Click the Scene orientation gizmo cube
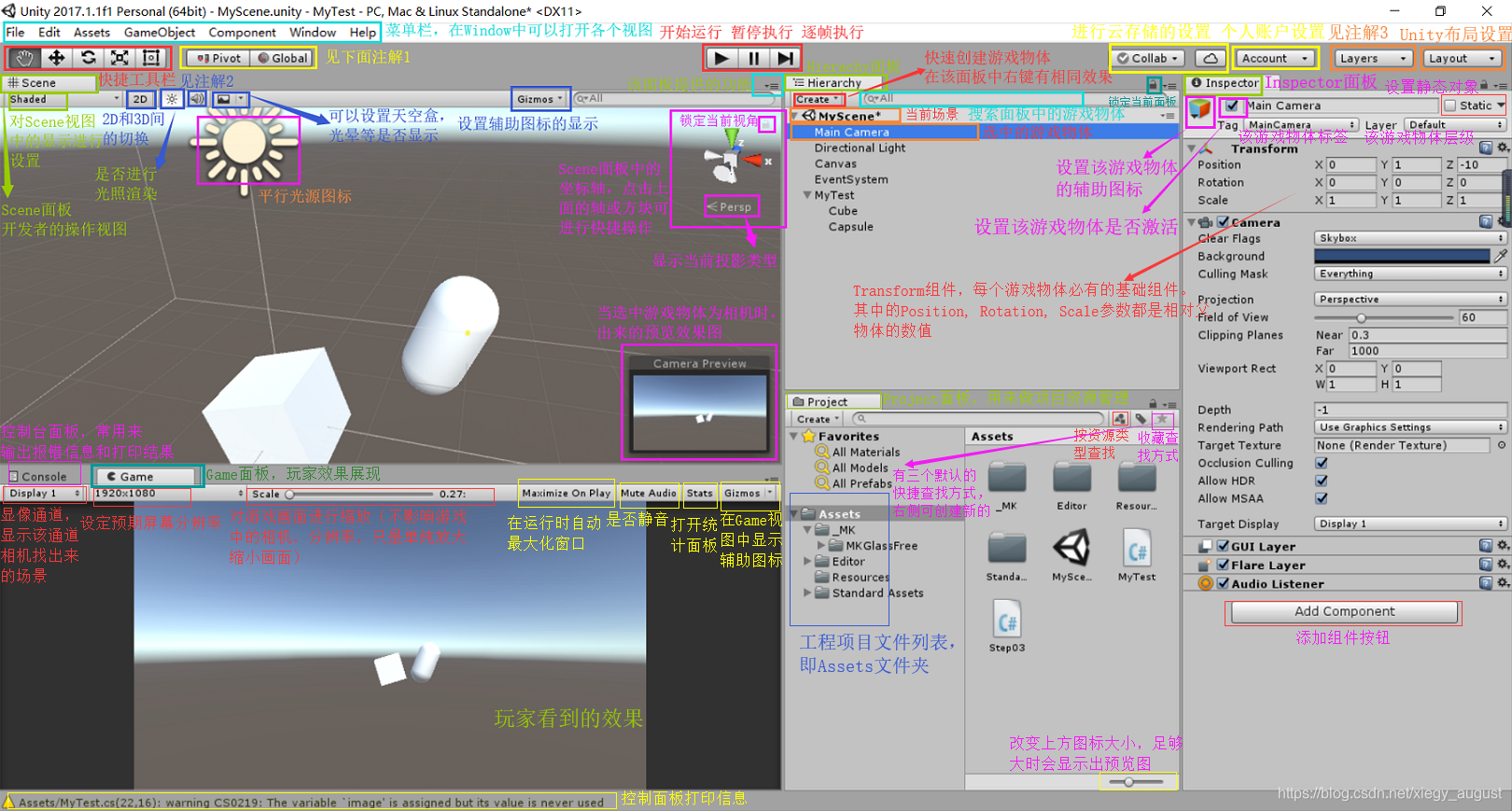The height and width of the screenshot is (811, 1512). [x=730, y=161]
